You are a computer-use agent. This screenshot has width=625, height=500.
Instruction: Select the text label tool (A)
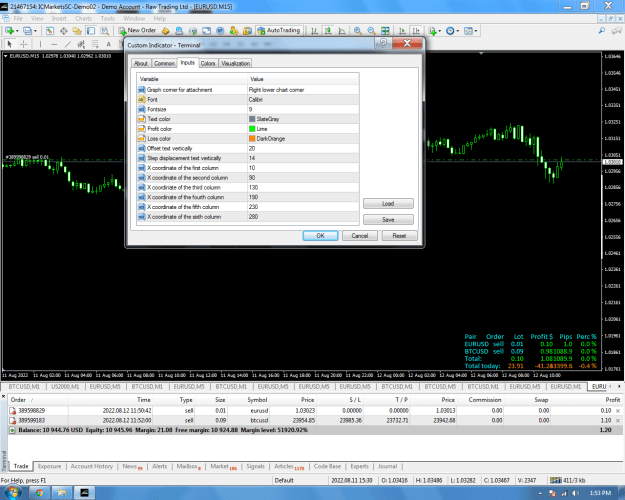tap(108, 44)
